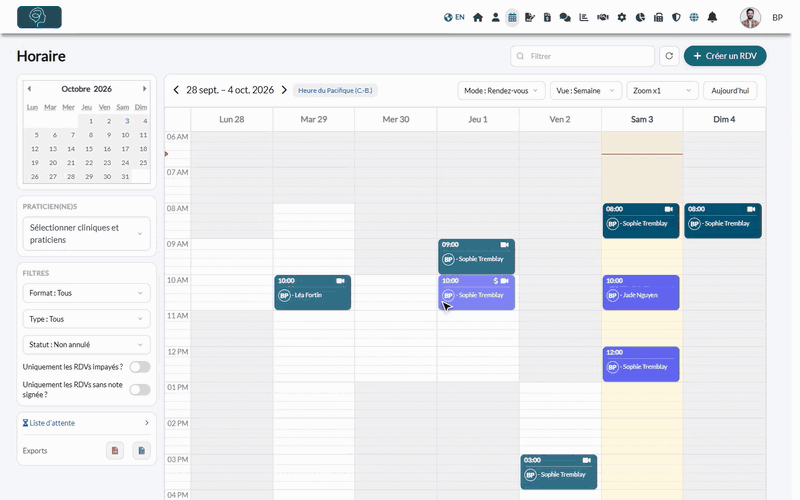Select the Dim 4 column header
This screenshot has width=800, height=500.
click(724, 119)
